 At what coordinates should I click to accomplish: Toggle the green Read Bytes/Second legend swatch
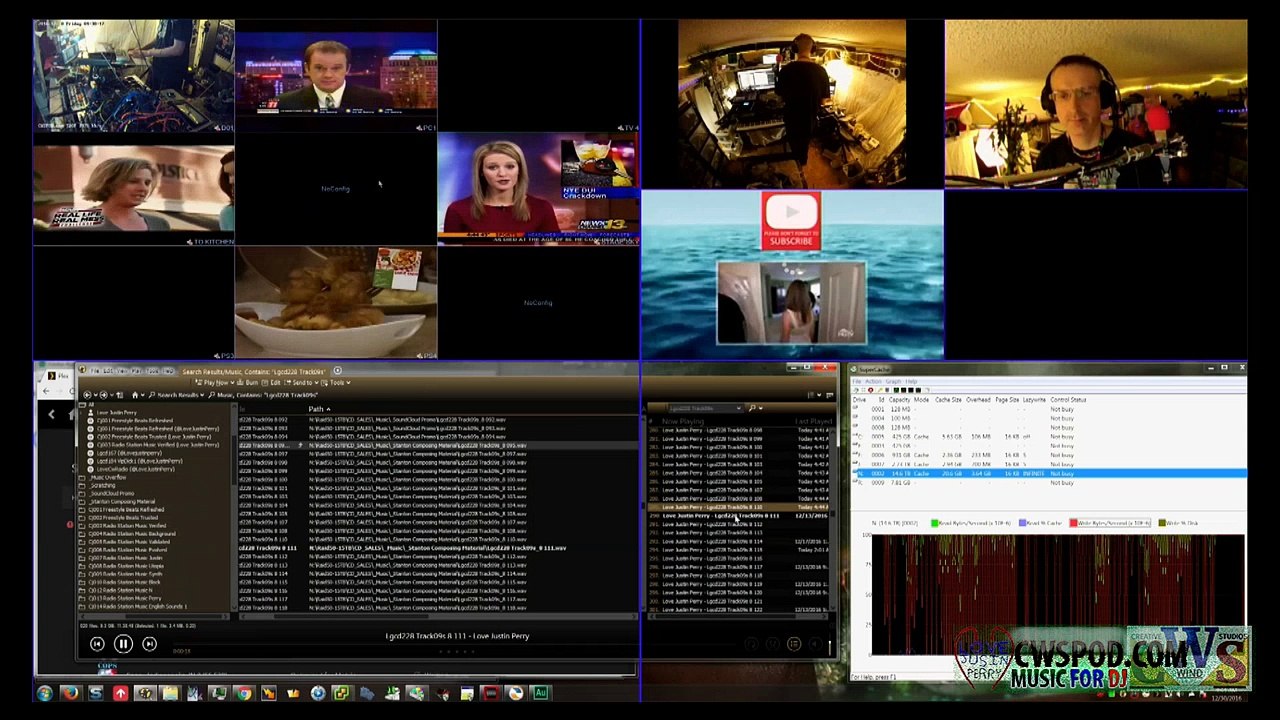point(935,523)
